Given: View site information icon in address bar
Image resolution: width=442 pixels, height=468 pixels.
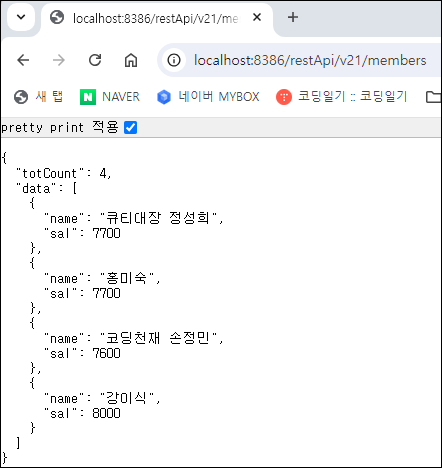Looking at the screenshot, I should [x=174, y=60].
